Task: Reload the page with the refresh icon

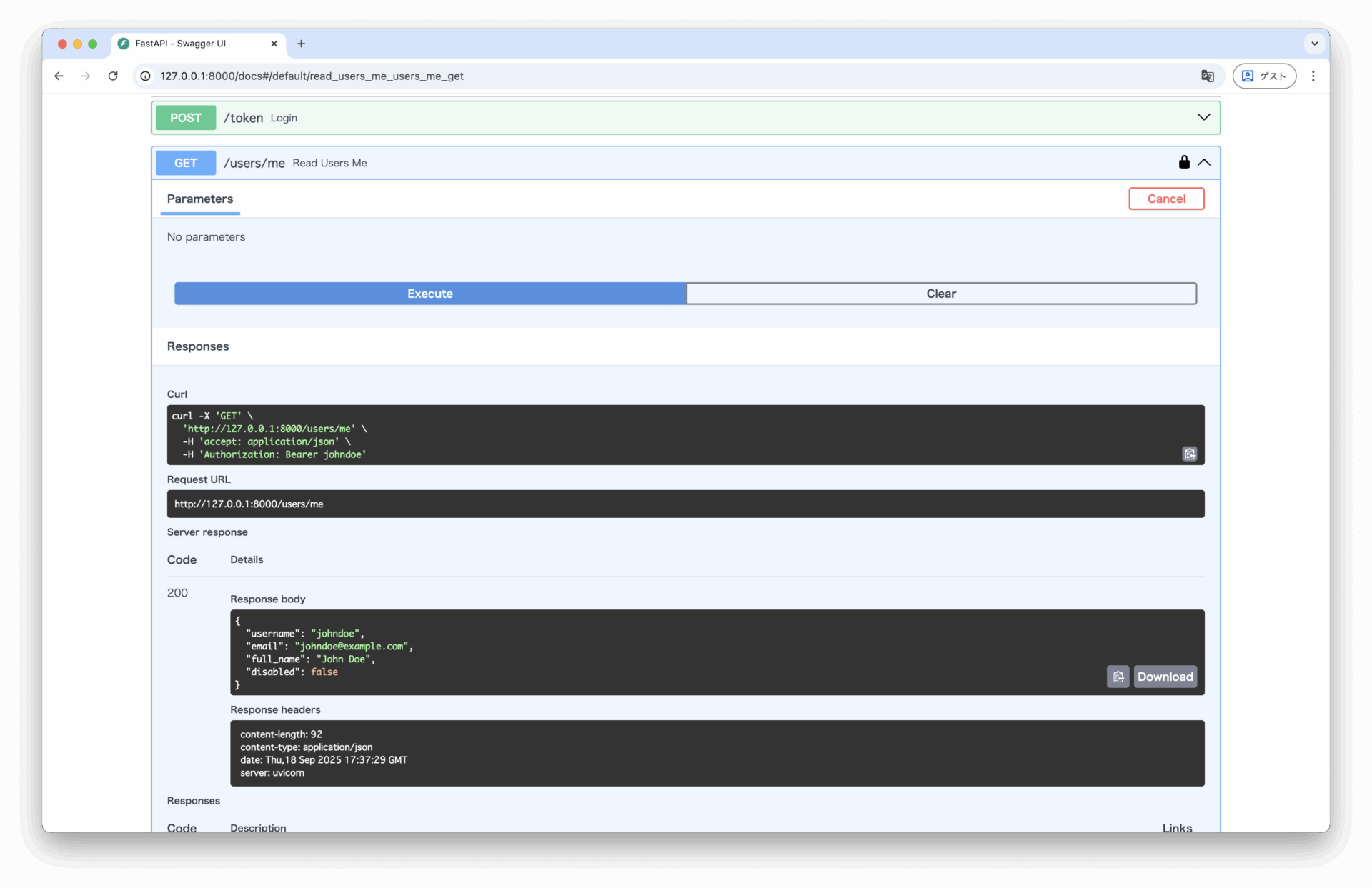Action: pos(113,76)
